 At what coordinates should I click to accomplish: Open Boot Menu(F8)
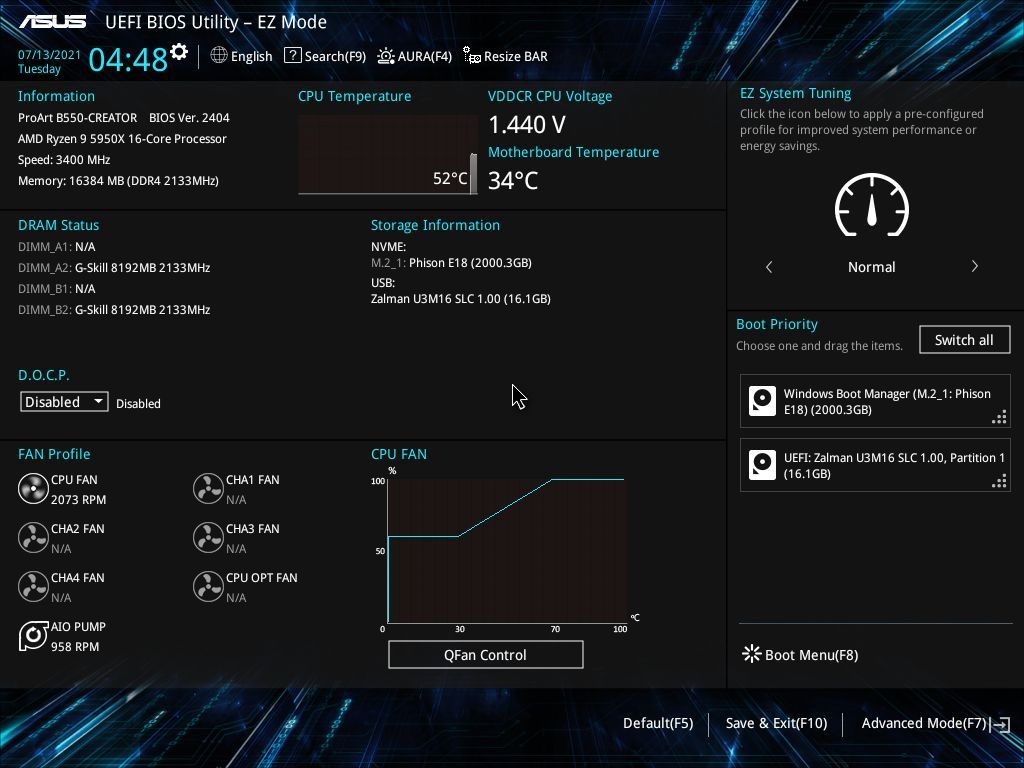(x=800, y=654)
